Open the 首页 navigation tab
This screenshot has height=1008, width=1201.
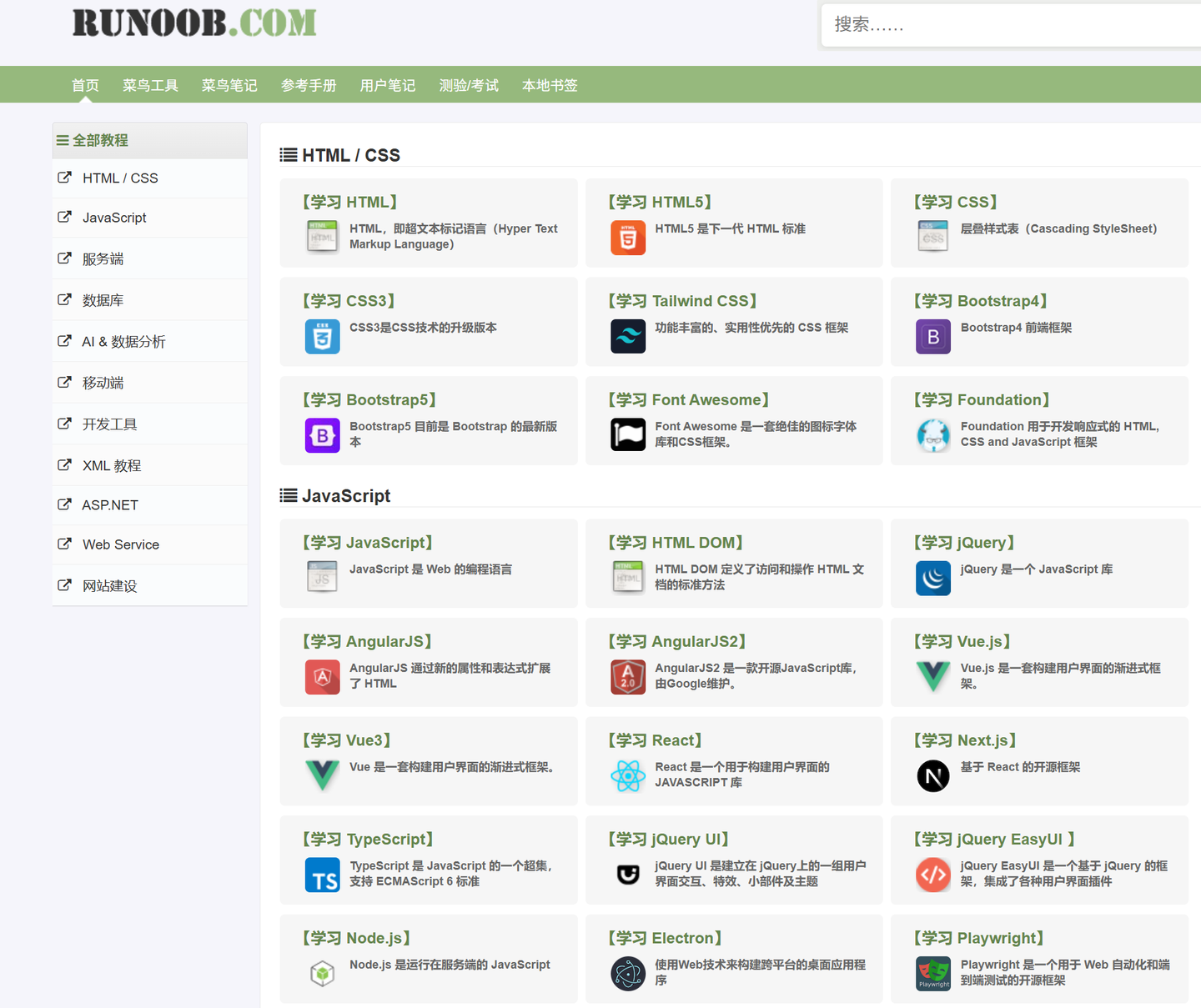pyautogui.click(x=85, y=85)
